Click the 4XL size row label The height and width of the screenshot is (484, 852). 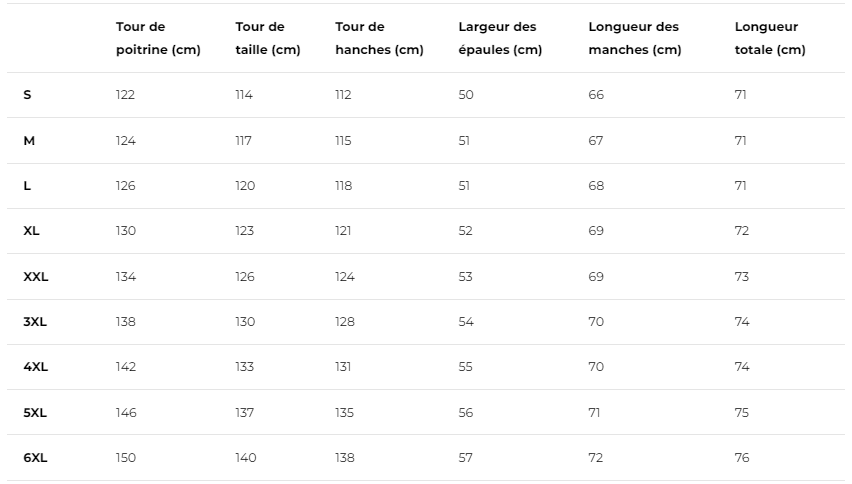tap(35, 367)
